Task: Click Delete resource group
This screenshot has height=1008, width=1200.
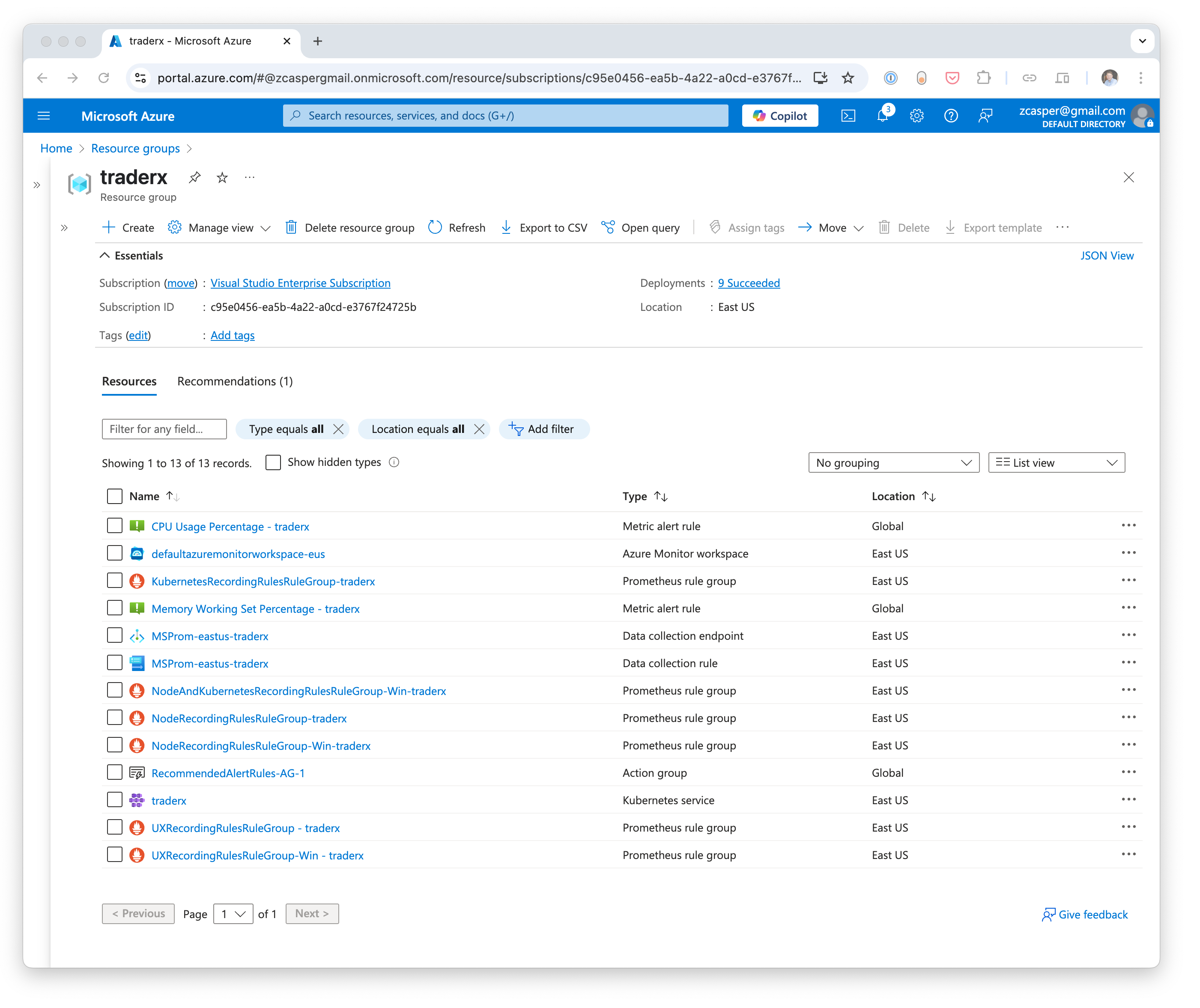Action: [x=350, y=228]
